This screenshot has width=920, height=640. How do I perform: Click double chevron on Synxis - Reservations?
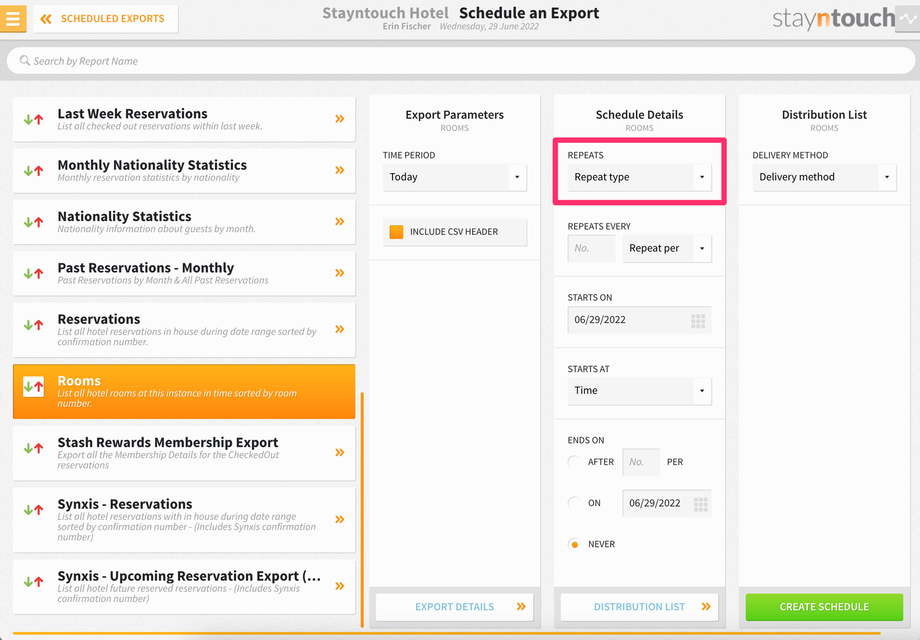tap(340, 519)
